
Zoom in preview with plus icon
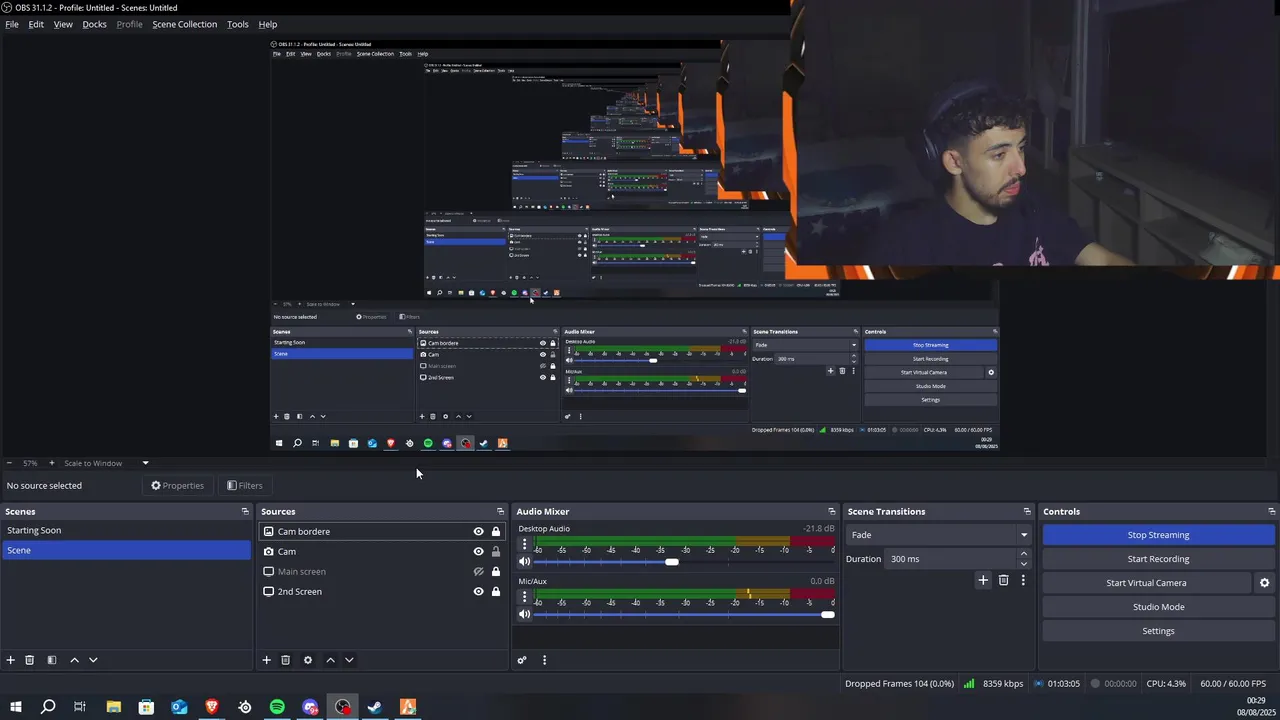[x=52, y=463]
